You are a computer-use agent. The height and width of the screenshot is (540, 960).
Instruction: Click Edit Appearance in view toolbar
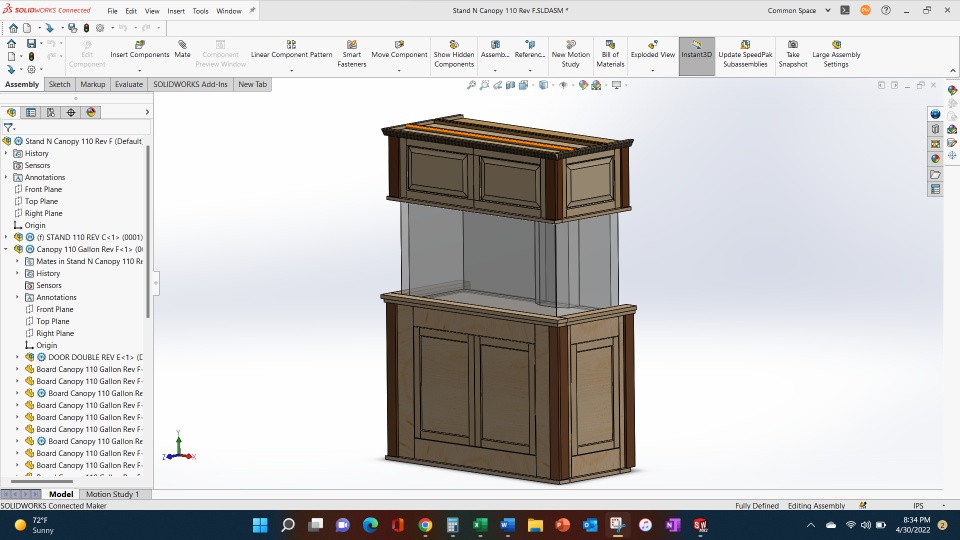point(583,85)
